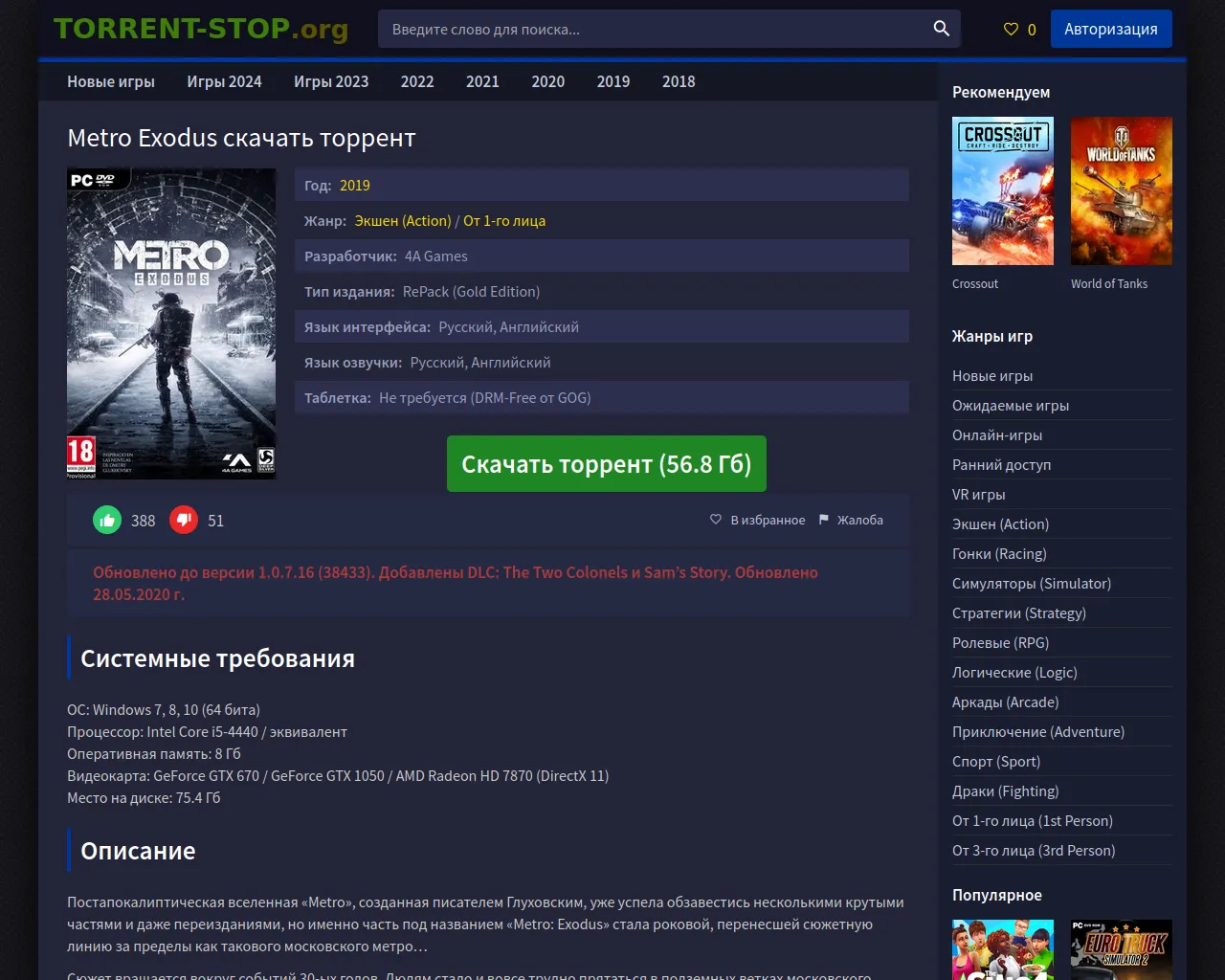This screenshot has height=980, width=1225.
Task: Open sidebar Симуляторы (Simulator) genre
Action: (1032, 583)
